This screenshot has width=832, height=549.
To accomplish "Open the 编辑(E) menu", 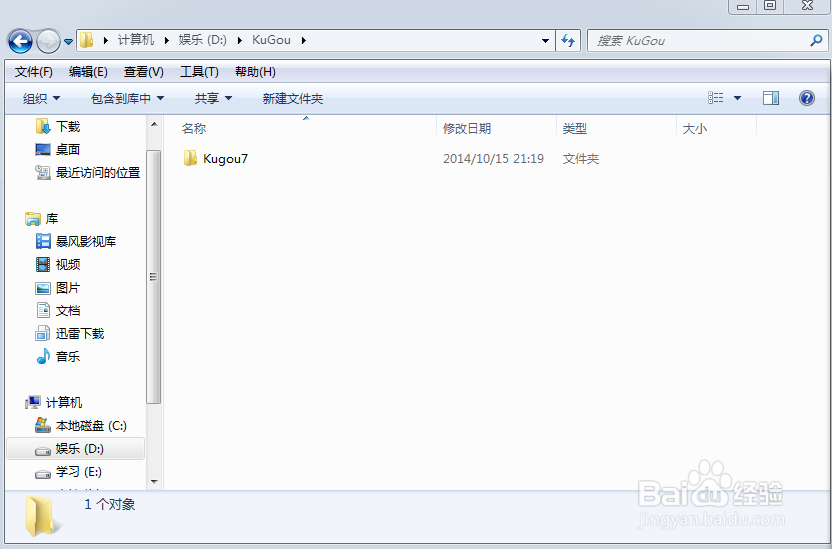I will click(x=88, y=72).
